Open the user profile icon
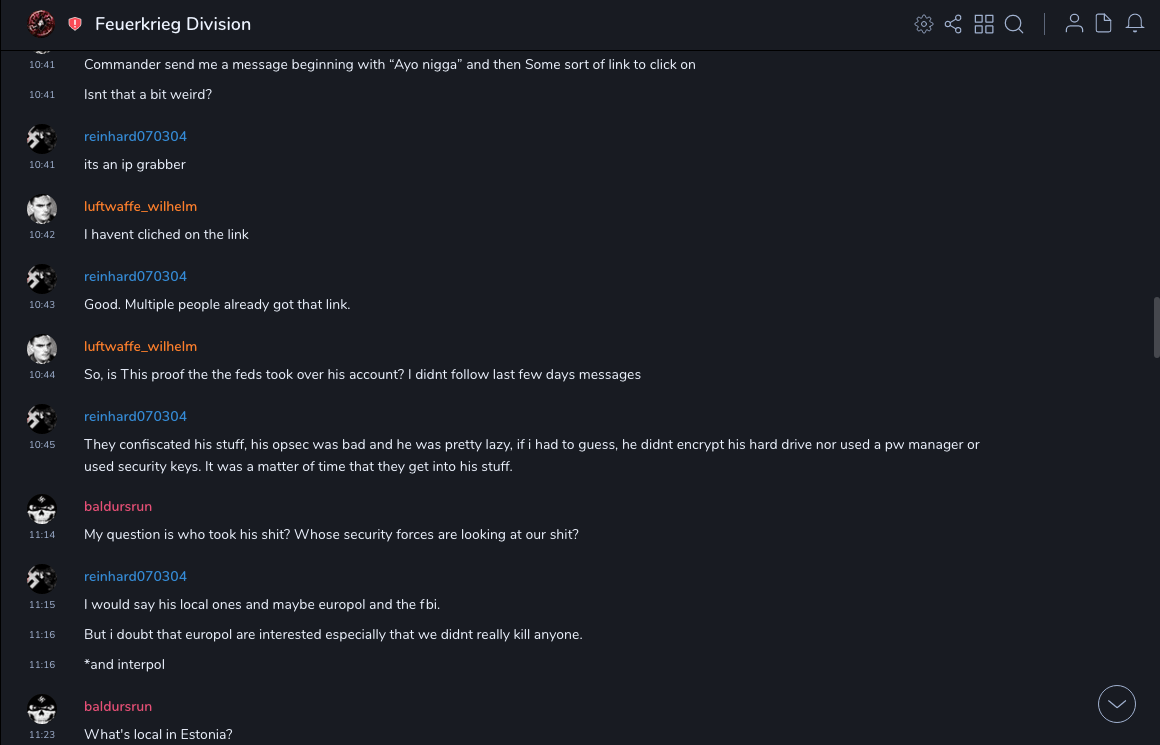This screenshot has width=1160, height=745. pos(1074,24)
